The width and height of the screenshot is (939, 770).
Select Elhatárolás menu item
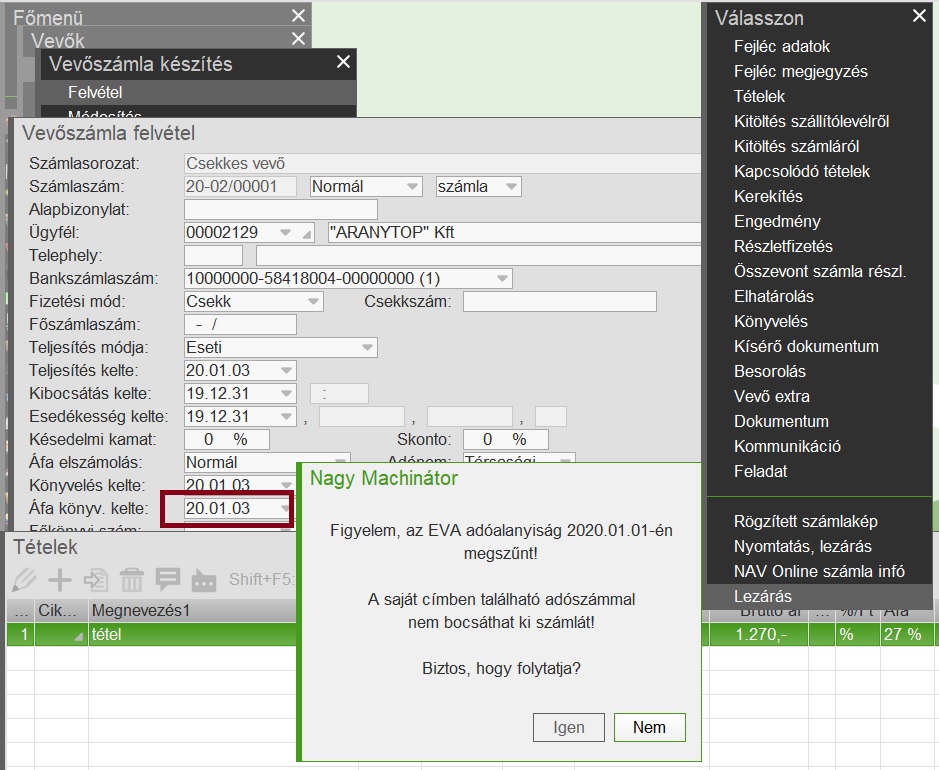tap(774, 296)
